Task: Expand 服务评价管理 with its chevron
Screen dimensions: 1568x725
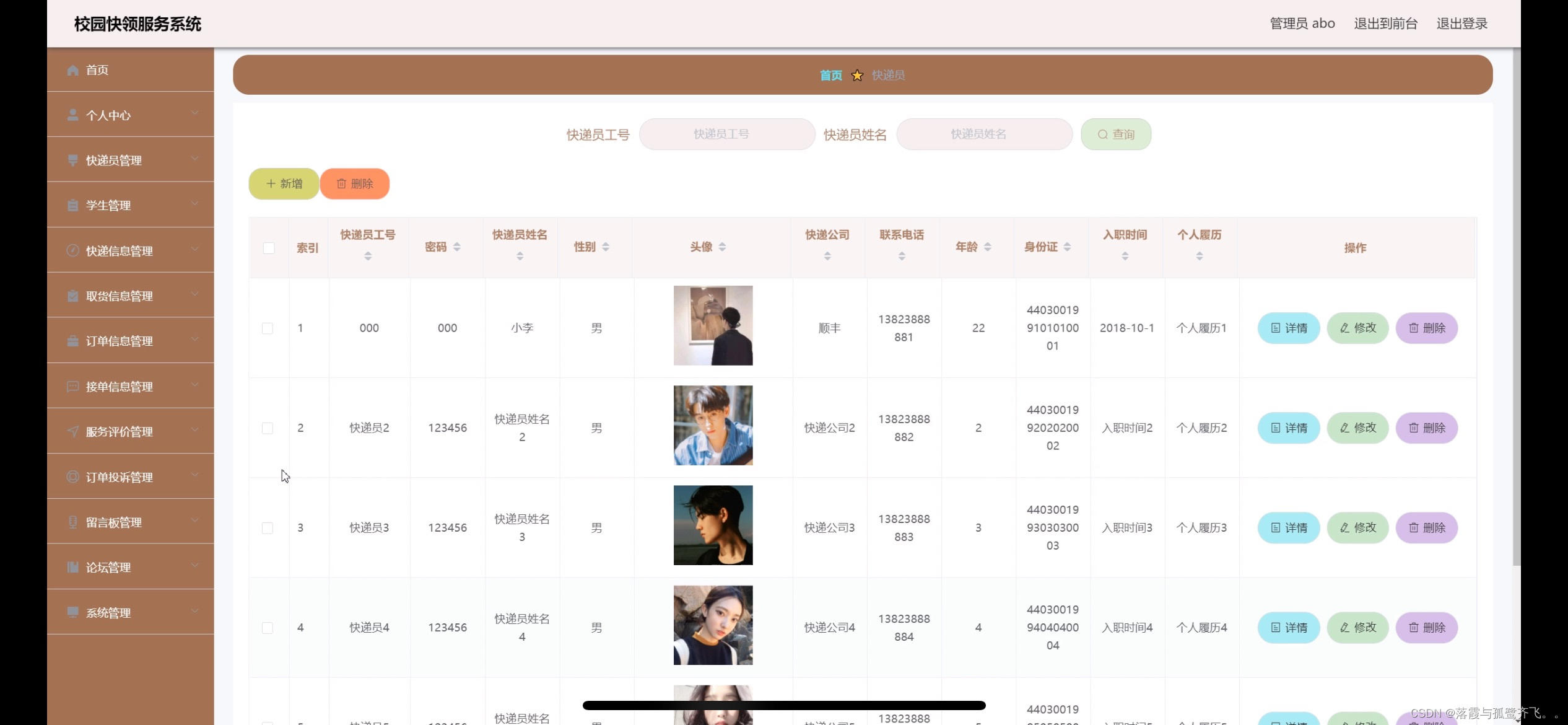Action: click(x=195, y=429)
